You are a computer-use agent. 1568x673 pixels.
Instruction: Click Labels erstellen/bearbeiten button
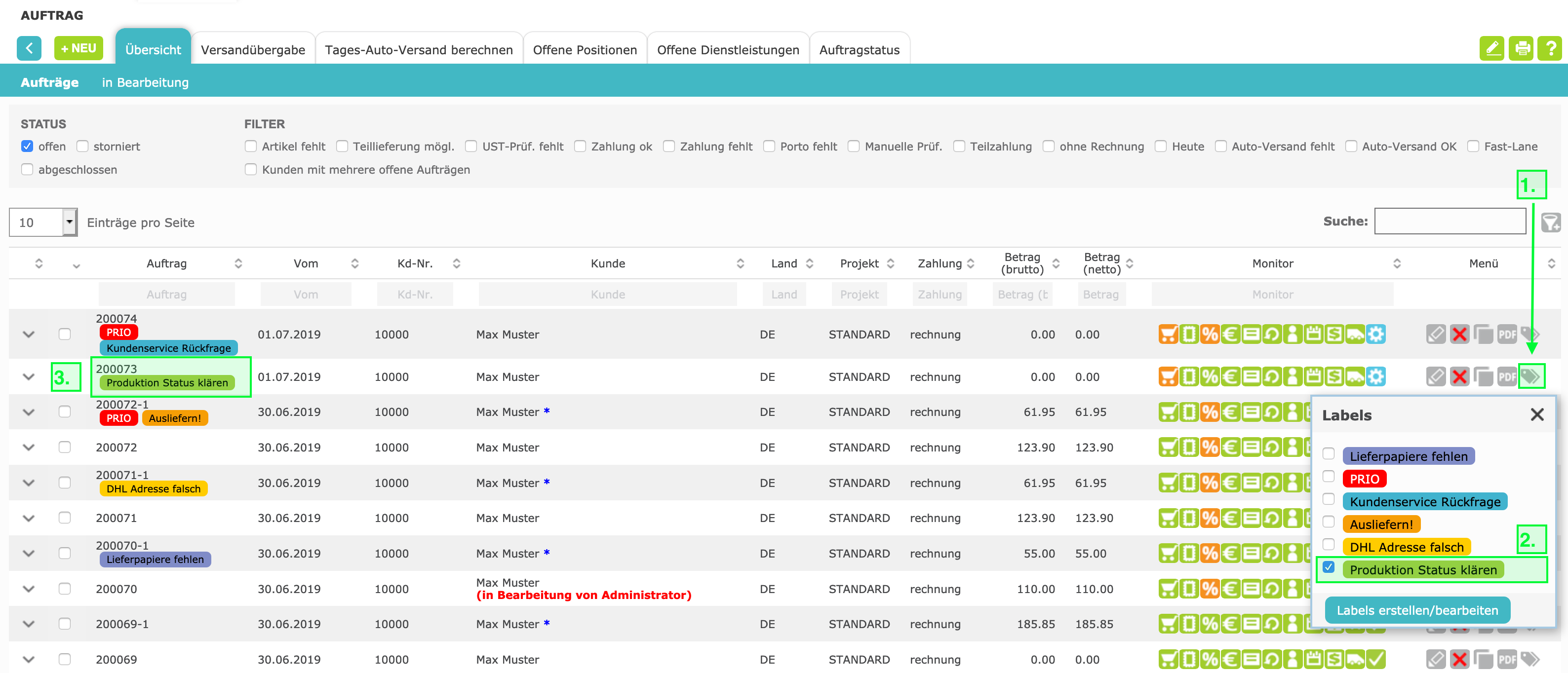(x=1417, y=610)
